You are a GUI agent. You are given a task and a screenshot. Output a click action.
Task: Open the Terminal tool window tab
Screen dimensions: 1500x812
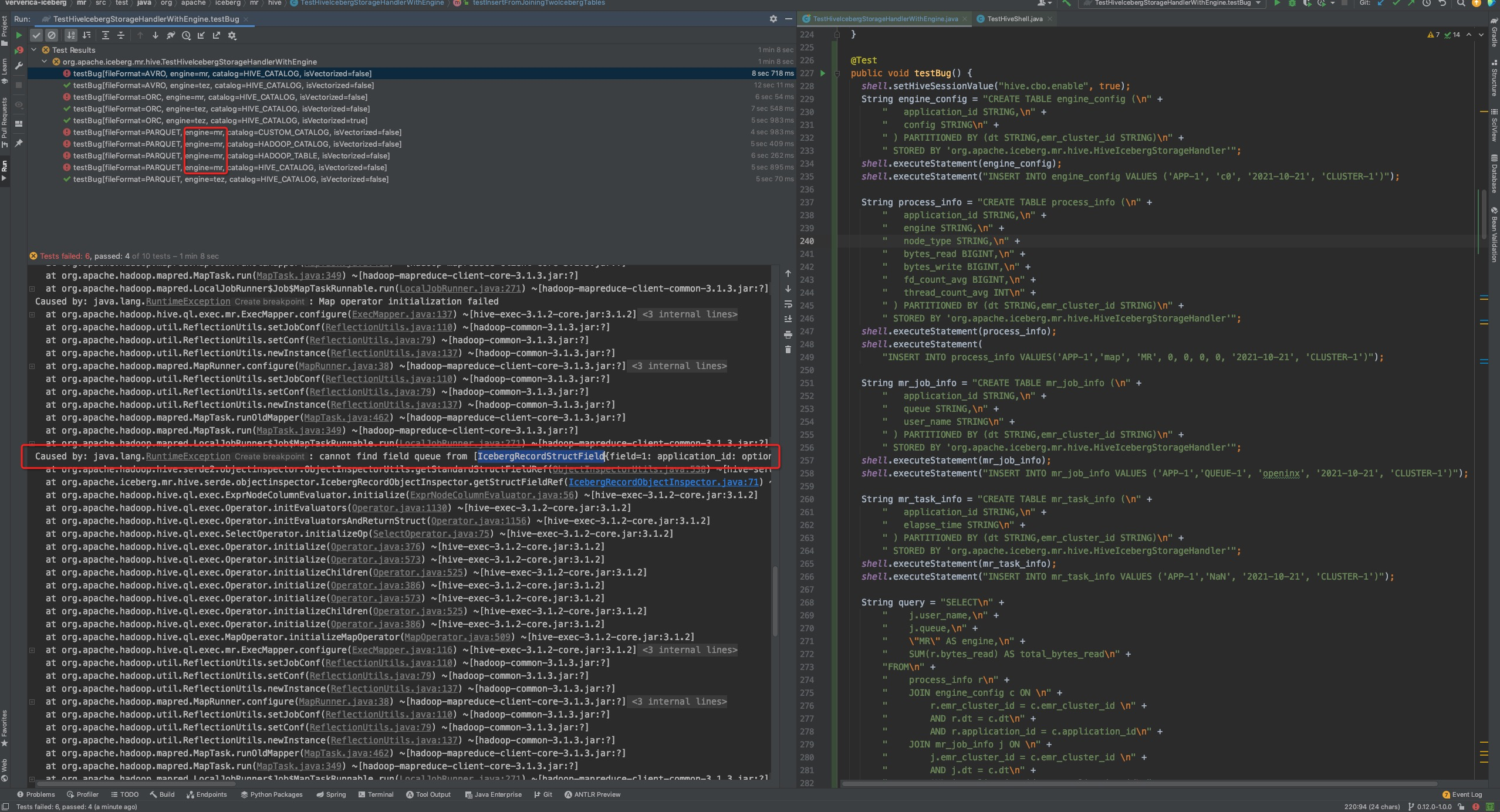380,794
